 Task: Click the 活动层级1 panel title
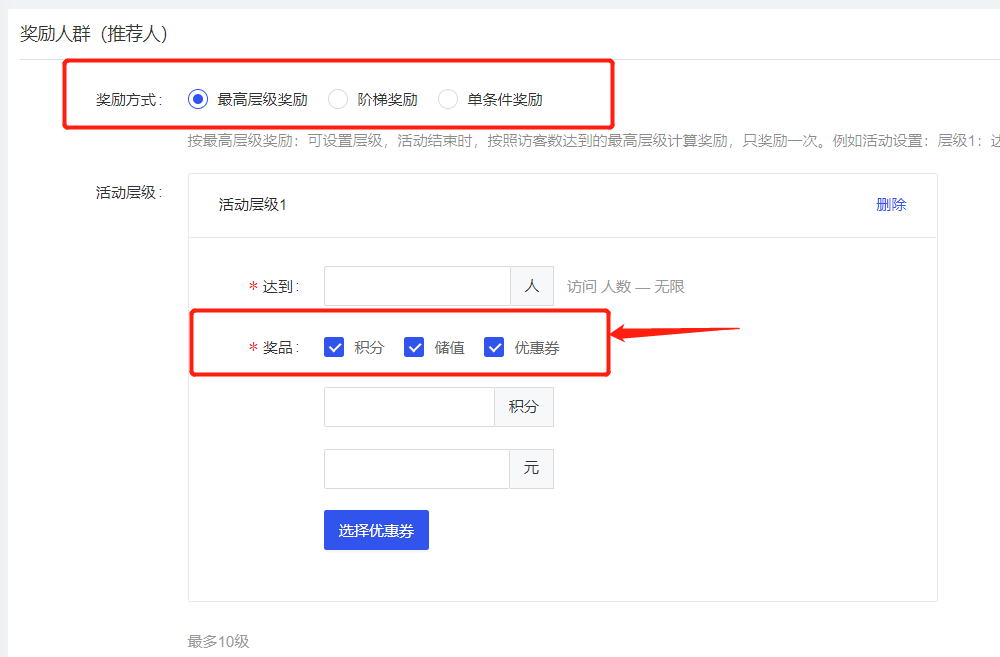click(252, 205)
